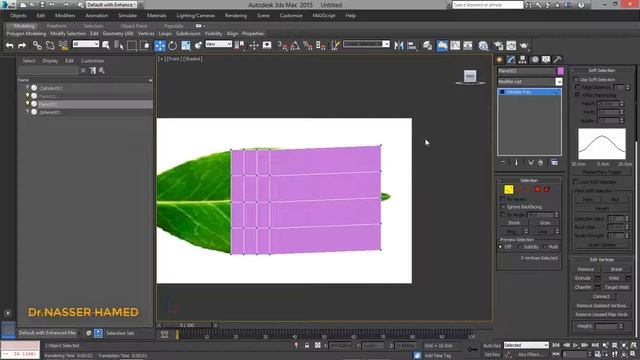Toggle the Ignore Backfacing checkbox
Viewport: 640px width, 360px height.
point(503,207)
